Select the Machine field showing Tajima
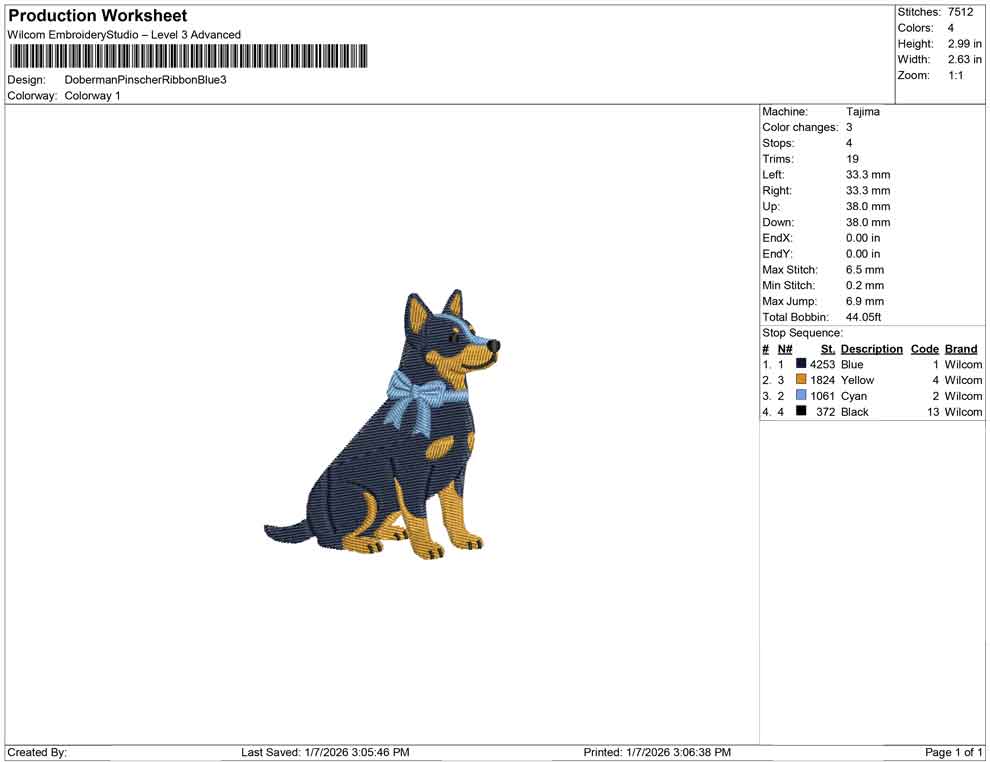This screenshot has width=990, height=762. (862, 112)
